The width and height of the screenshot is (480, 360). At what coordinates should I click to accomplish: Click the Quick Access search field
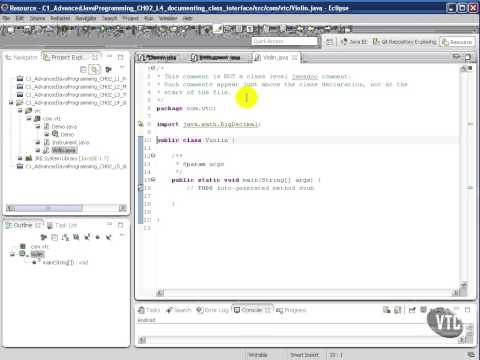click(x=284, y=41)
